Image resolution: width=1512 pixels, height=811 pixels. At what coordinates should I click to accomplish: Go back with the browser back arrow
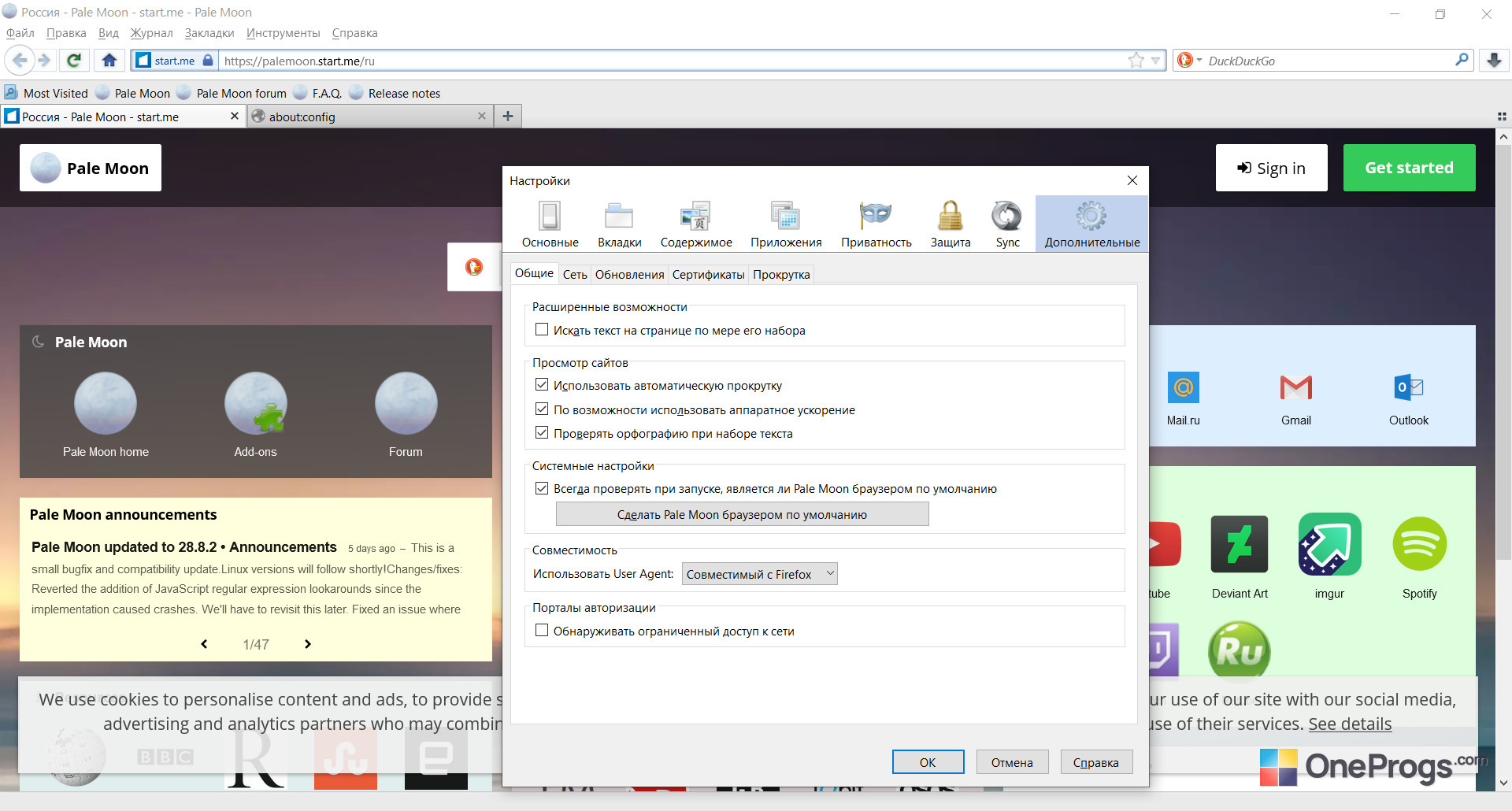click(20, 61)
